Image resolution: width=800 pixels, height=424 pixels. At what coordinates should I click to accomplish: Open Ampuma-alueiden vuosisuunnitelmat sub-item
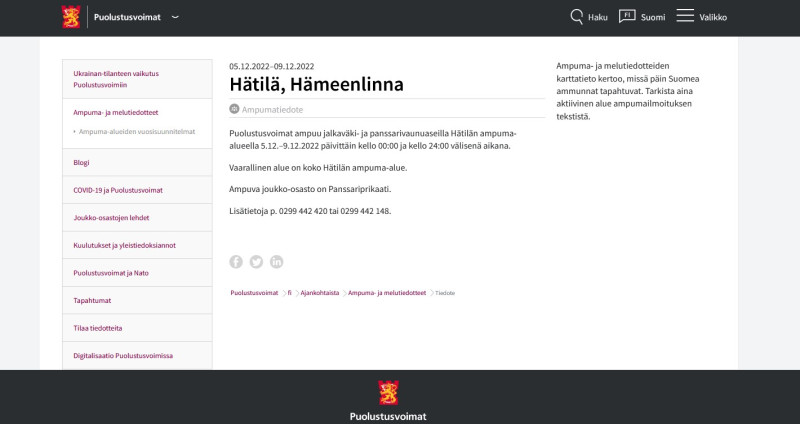[x=137, y=131]
